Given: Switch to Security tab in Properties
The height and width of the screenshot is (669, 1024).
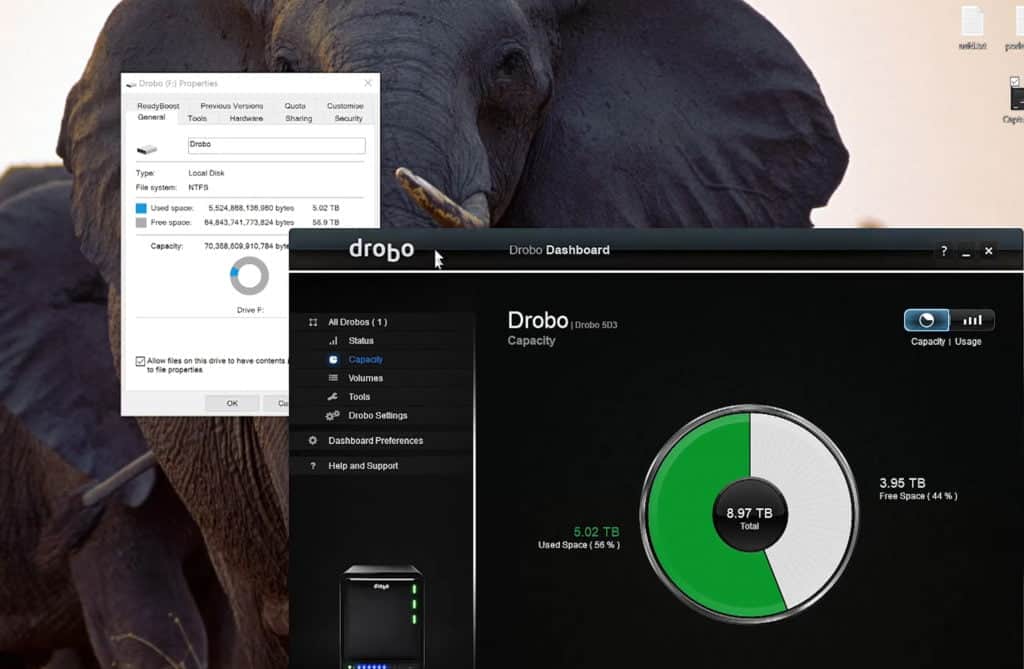Looking at the screenshot, I should pyautogui.click(x=348, y=118).
